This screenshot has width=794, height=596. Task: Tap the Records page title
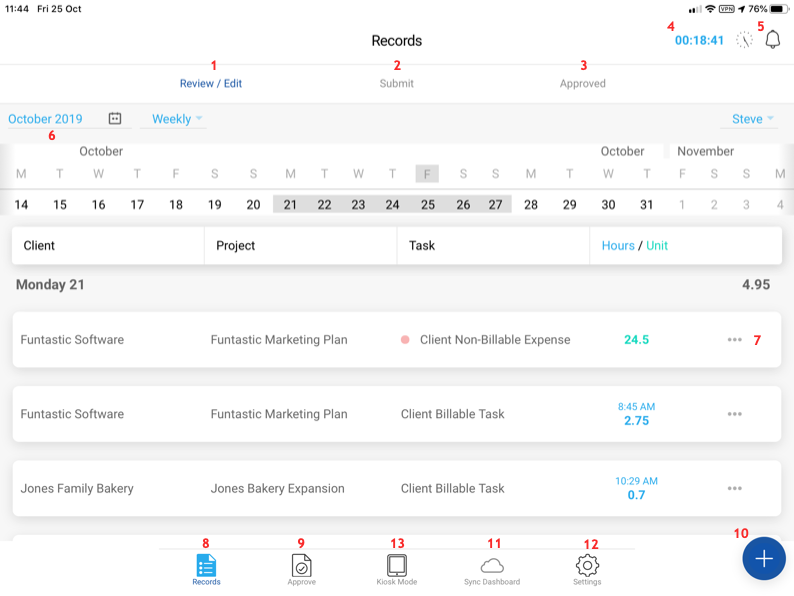point(396,40)
